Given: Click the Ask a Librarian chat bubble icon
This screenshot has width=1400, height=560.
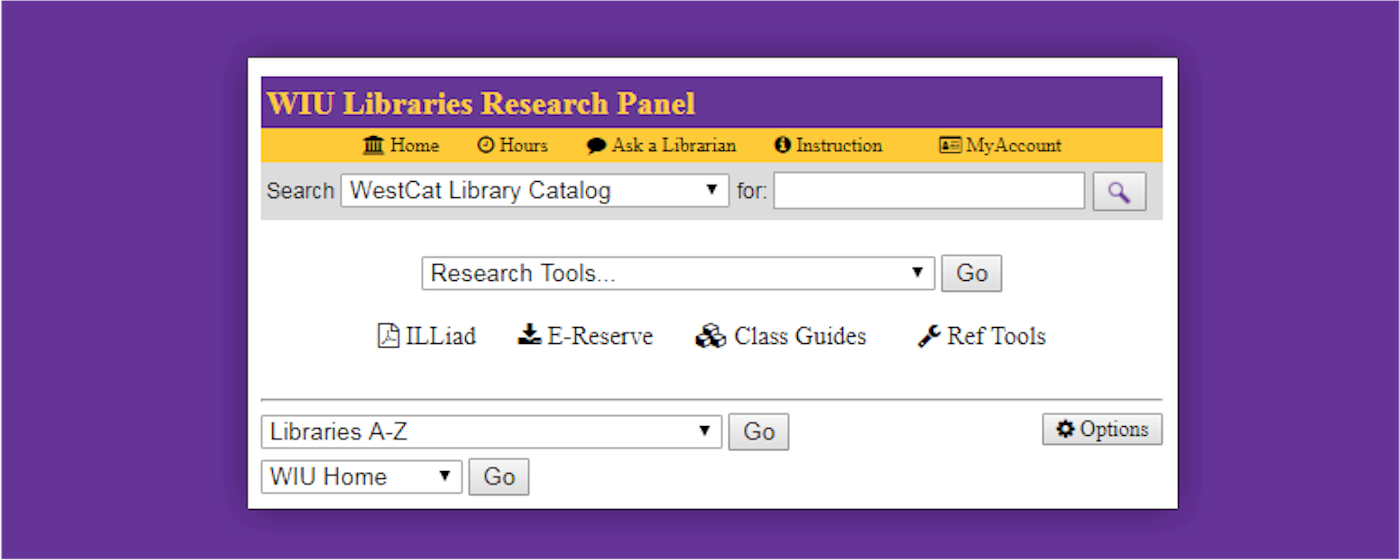Looking at the screenshot, I should pyautogui.click(x=597, y=146).
